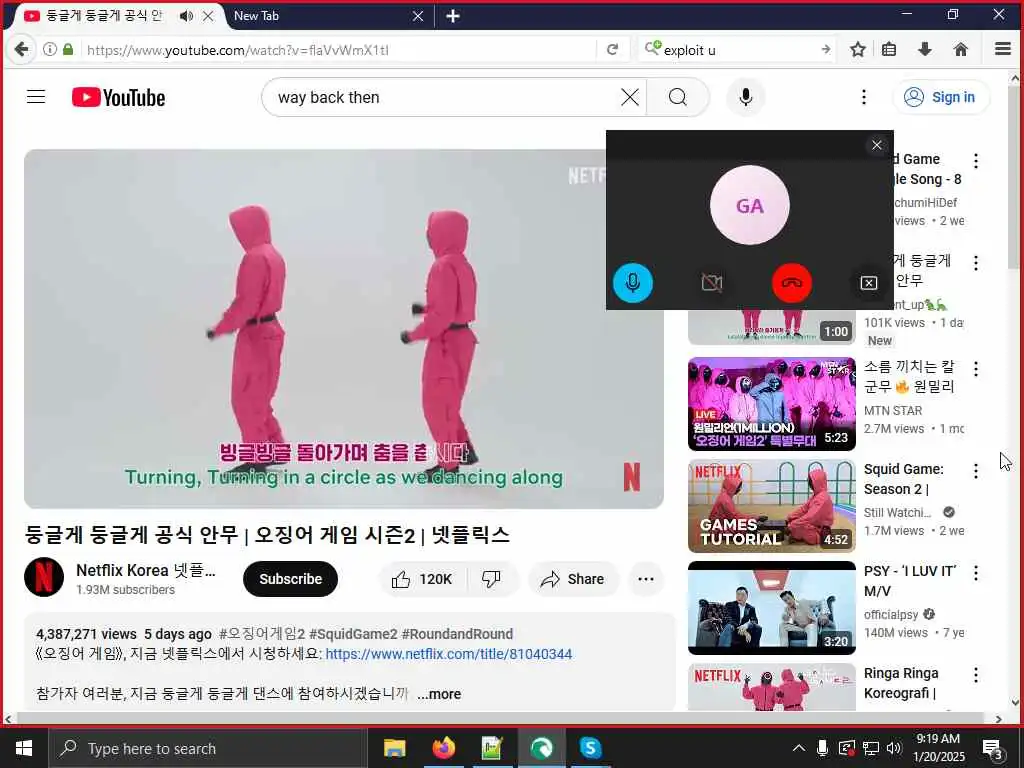Open the Windows Start menu
Image resolution: width=1024 pixels, height=768 pixels.
point(24,748)
